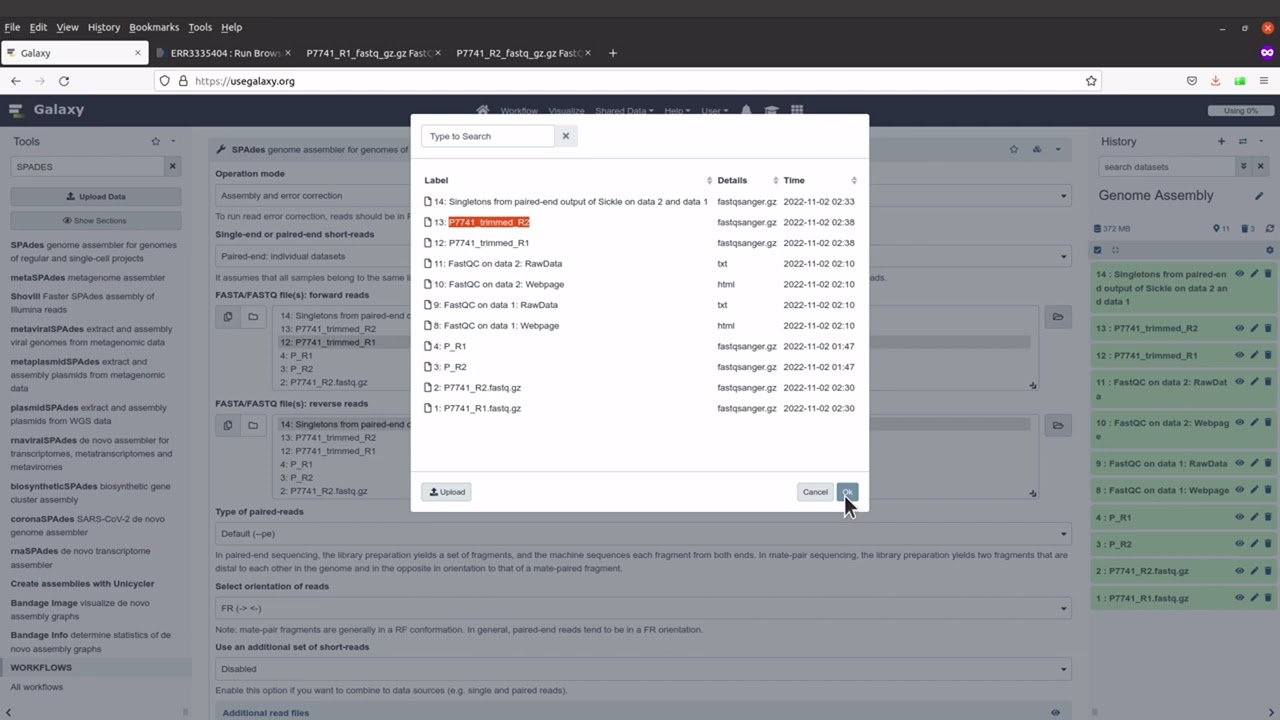Clear the search datasets field
This screenshot has width=1280, height=720.
coord(1260,167)
